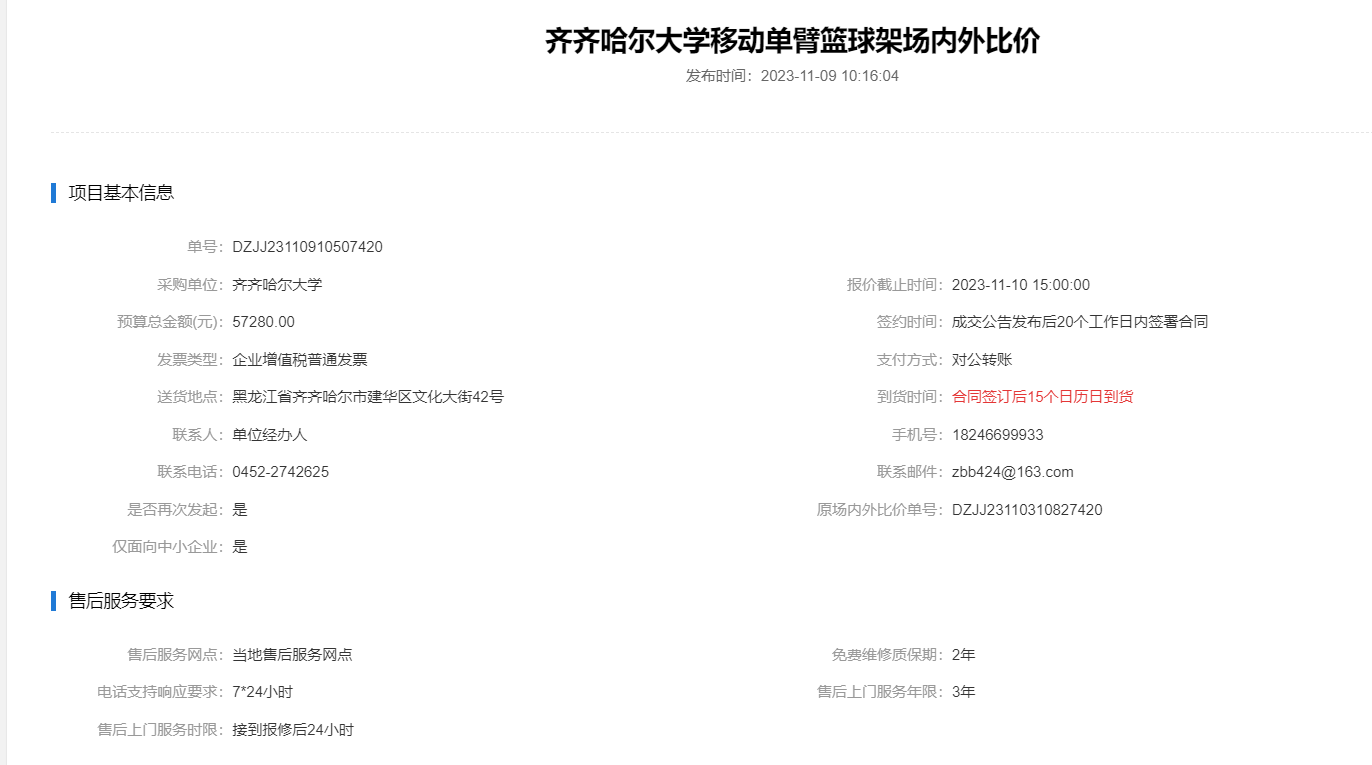Click payment method 对公转账
Image resolution: width=1372 pixels, height=765 pixels.
982,360
